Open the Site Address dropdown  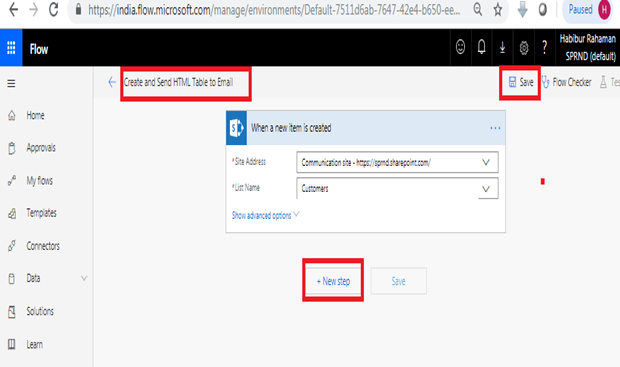click(397, 162)
